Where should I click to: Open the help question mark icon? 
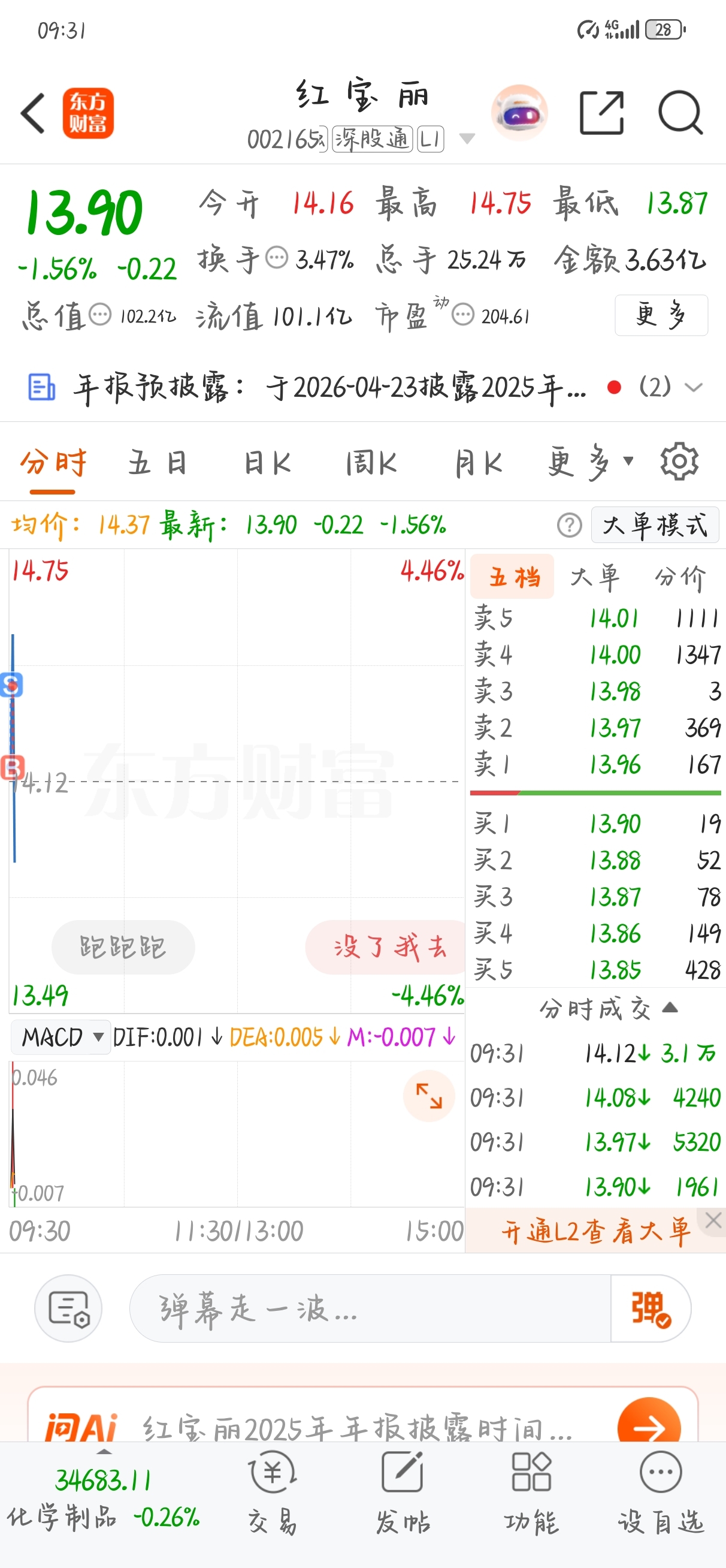570,524
